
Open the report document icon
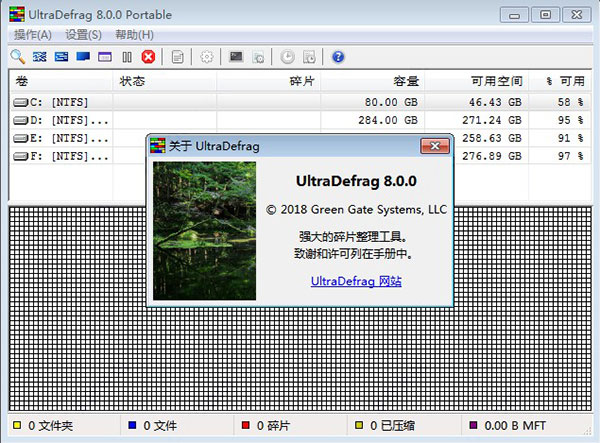click(178, 57)
